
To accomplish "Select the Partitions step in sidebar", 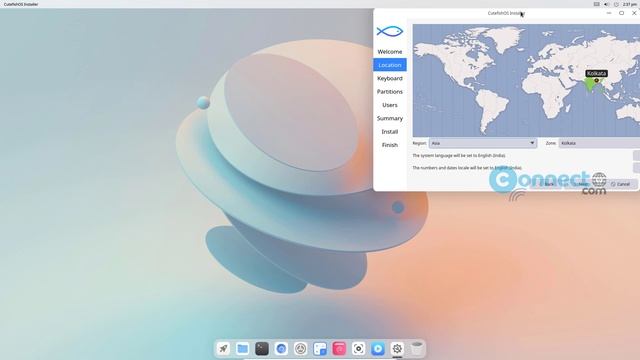I will click(x=390, y=92).
